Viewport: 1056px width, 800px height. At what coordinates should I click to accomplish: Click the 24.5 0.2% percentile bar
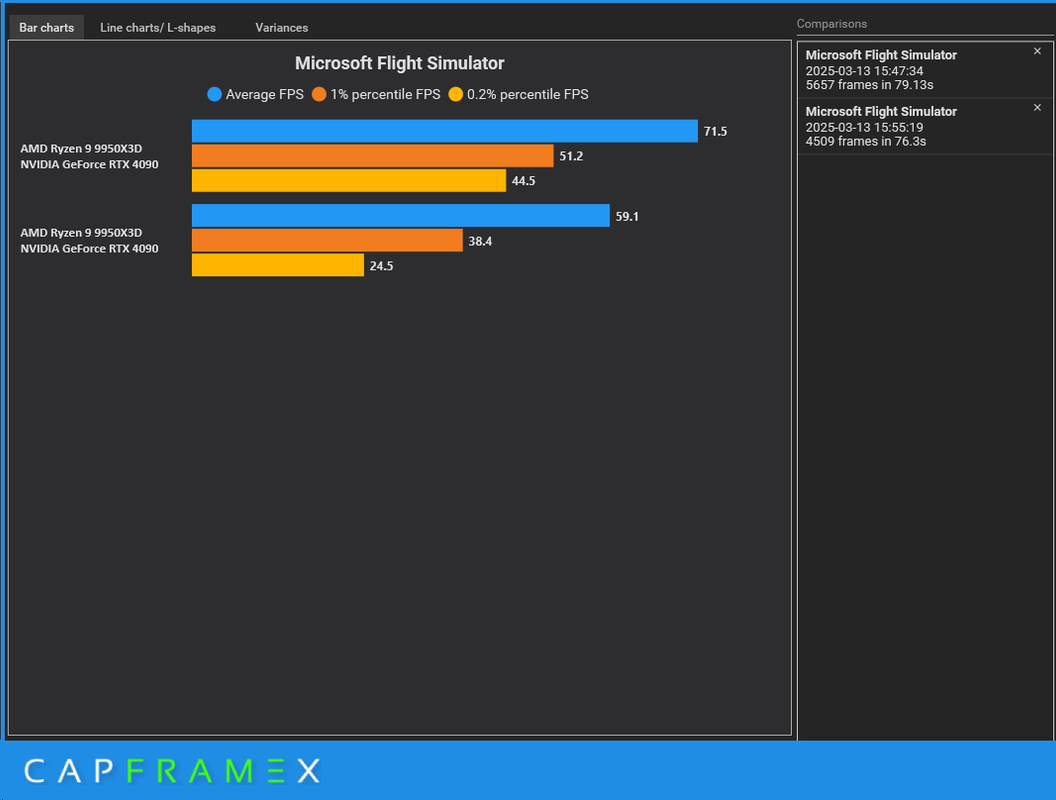pyautogui.click(x=277, y=265)
